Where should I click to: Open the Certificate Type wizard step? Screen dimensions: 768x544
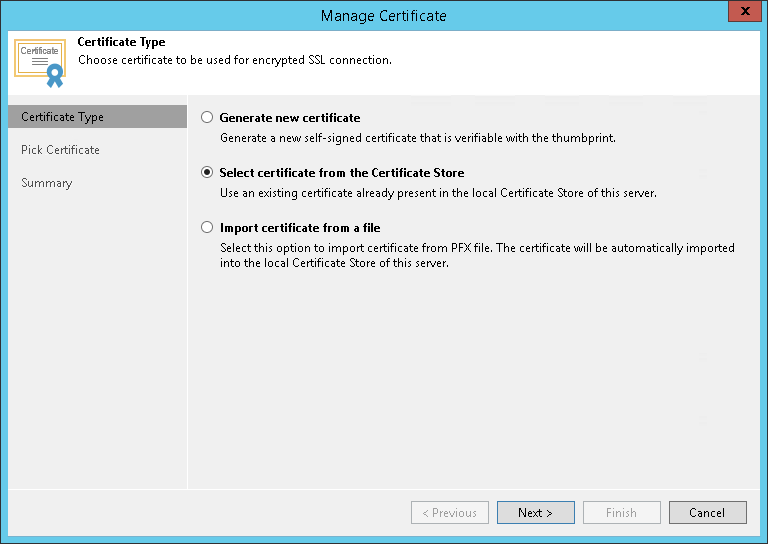click(62, 117)
